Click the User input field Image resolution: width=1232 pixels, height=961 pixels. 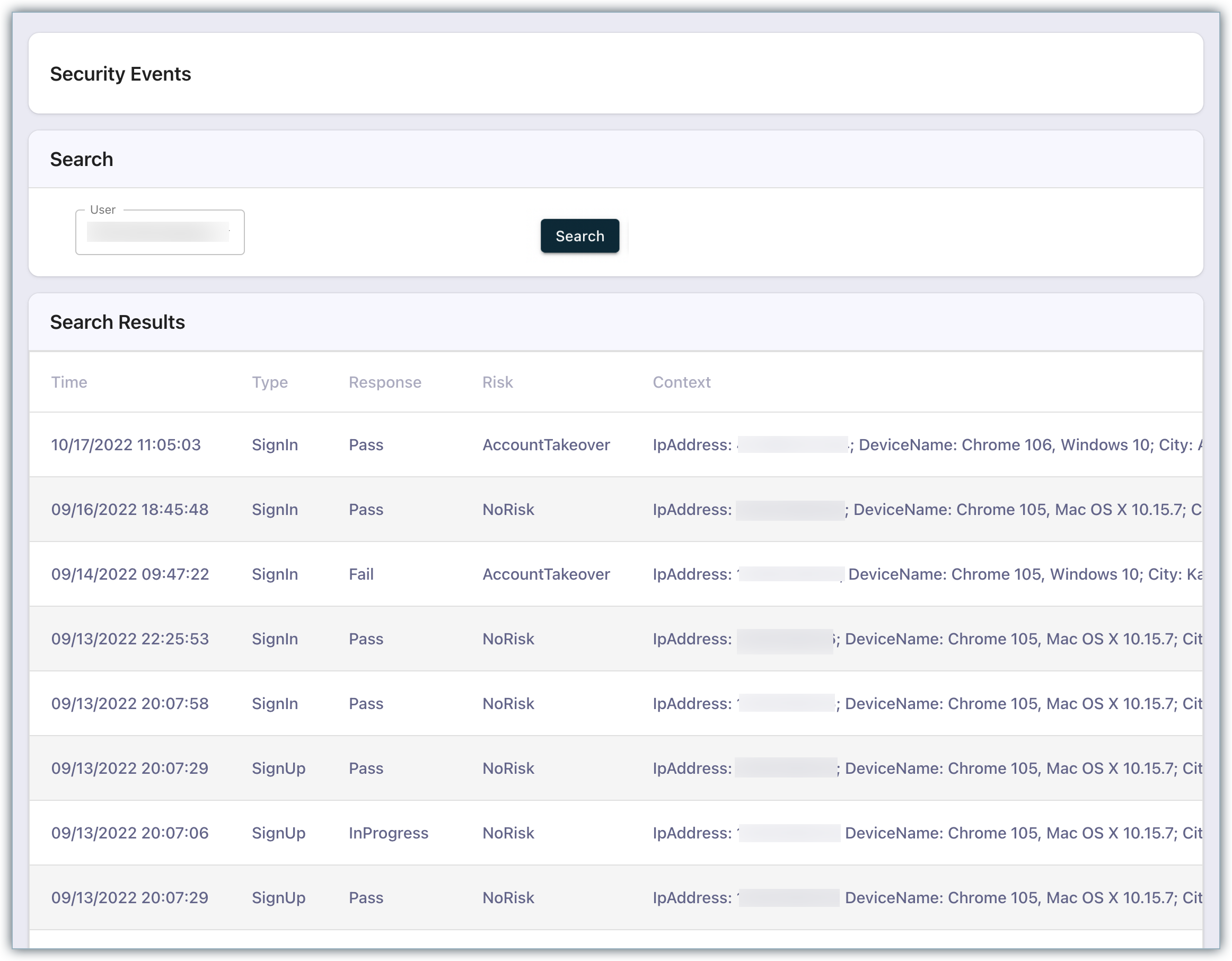tap(160, 232)
